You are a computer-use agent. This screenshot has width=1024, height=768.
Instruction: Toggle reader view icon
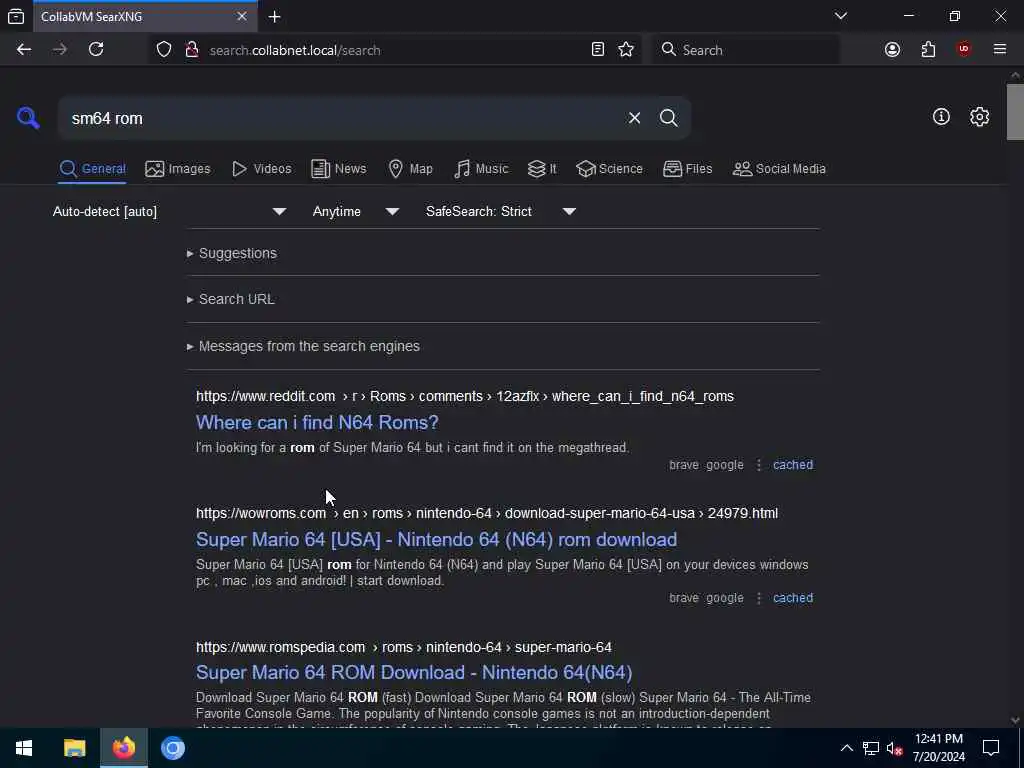click(x=598, y=50)
